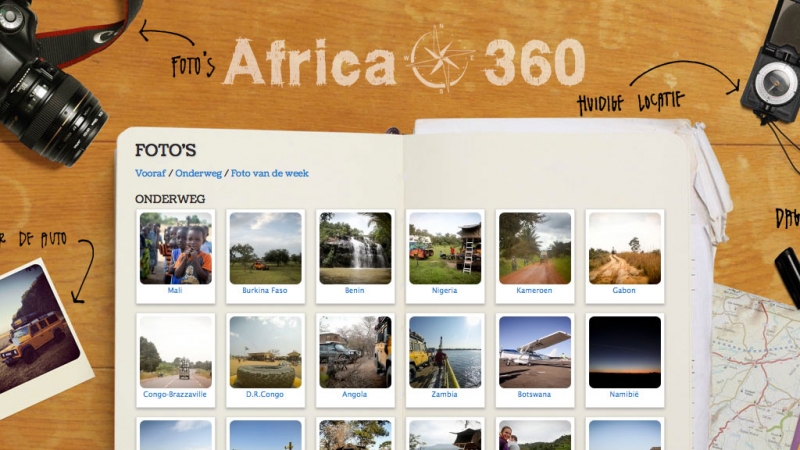The image size is (800, 450).
Task: Open the Onderweg photo section link
Action: (x=198, y=173)
